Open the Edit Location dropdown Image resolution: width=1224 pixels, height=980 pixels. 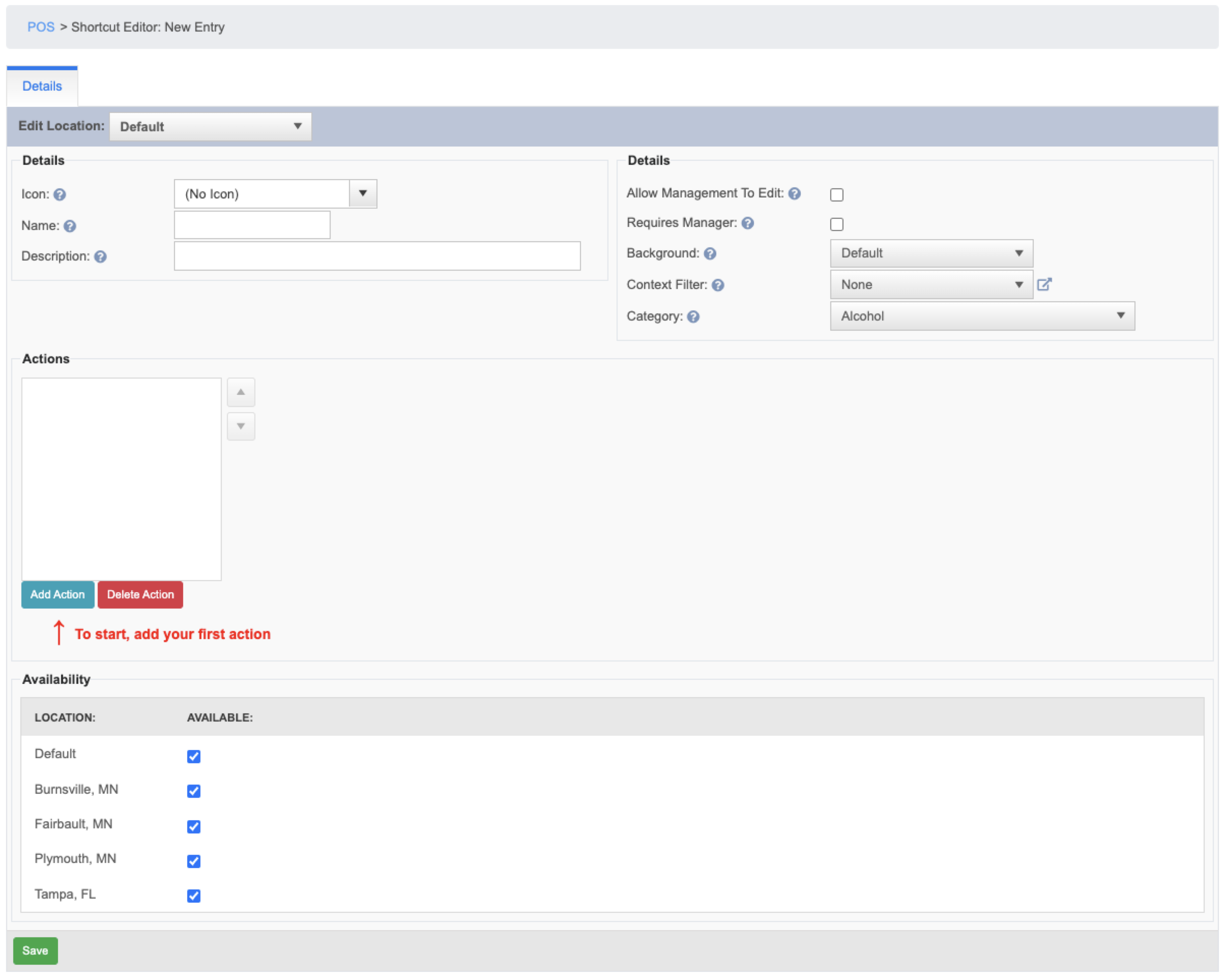[x=210, y=127]
